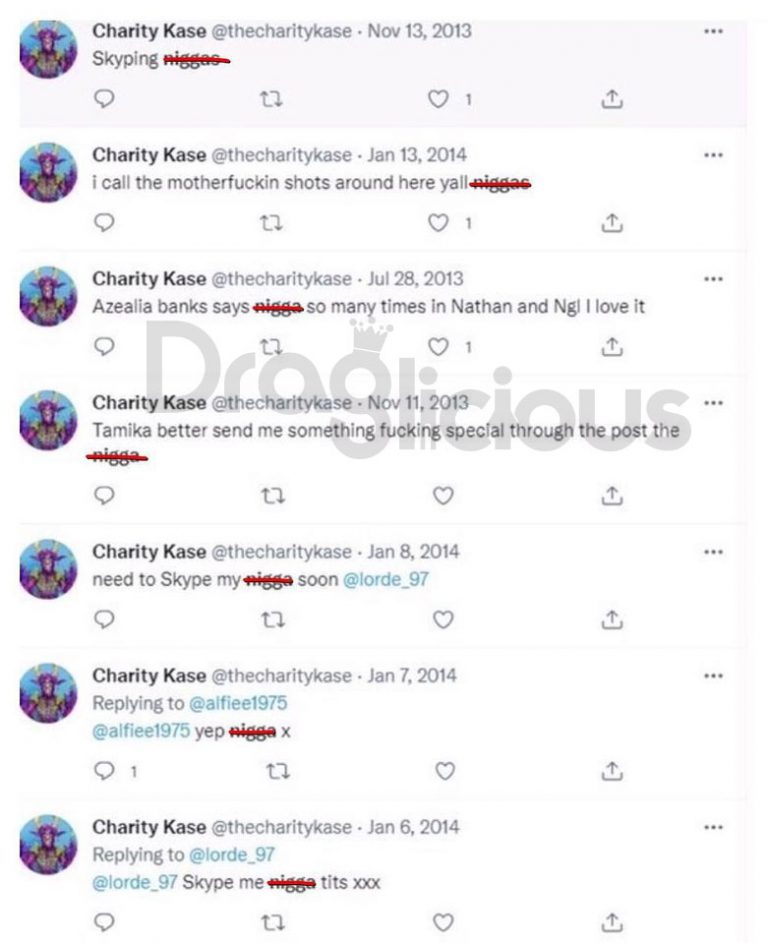Screen dimensions: 768x943
Task: Open the @lorde_97 mention in Jan 8 tweet
Action: [386, 579]
